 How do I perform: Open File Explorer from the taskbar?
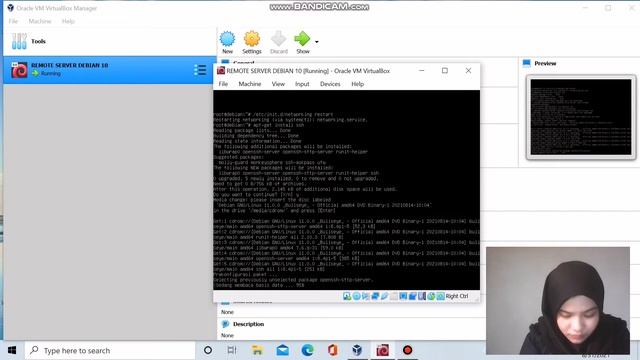[257, 350]
